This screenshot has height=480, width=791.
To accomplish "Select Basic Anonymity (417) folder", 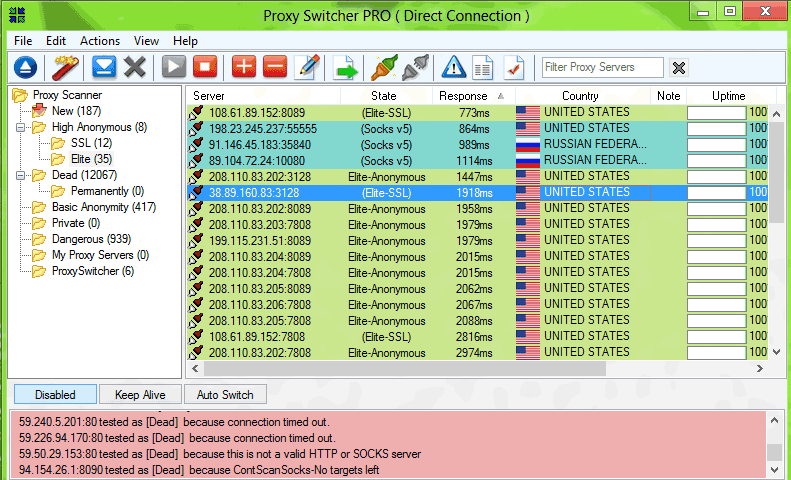I will click(x=104, y=207).
